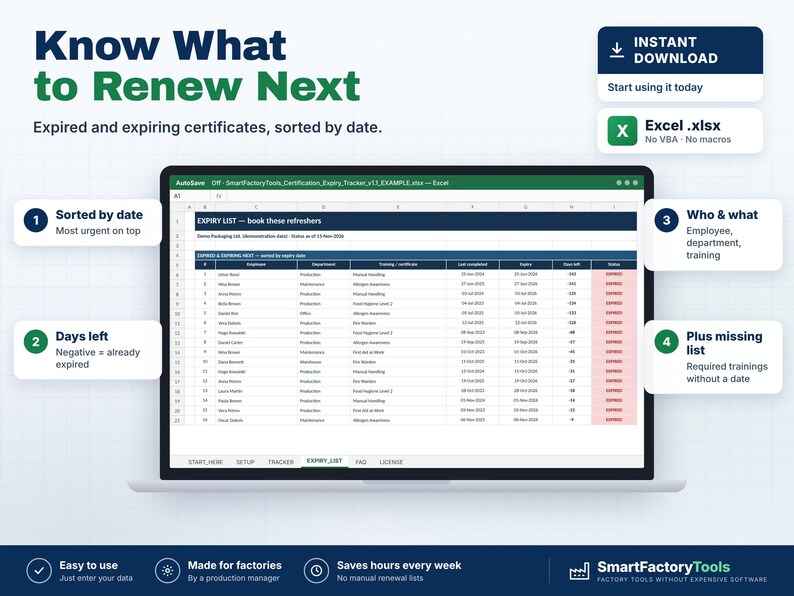Click the download arrow icon
794x596 pixels.
[616, 50]
